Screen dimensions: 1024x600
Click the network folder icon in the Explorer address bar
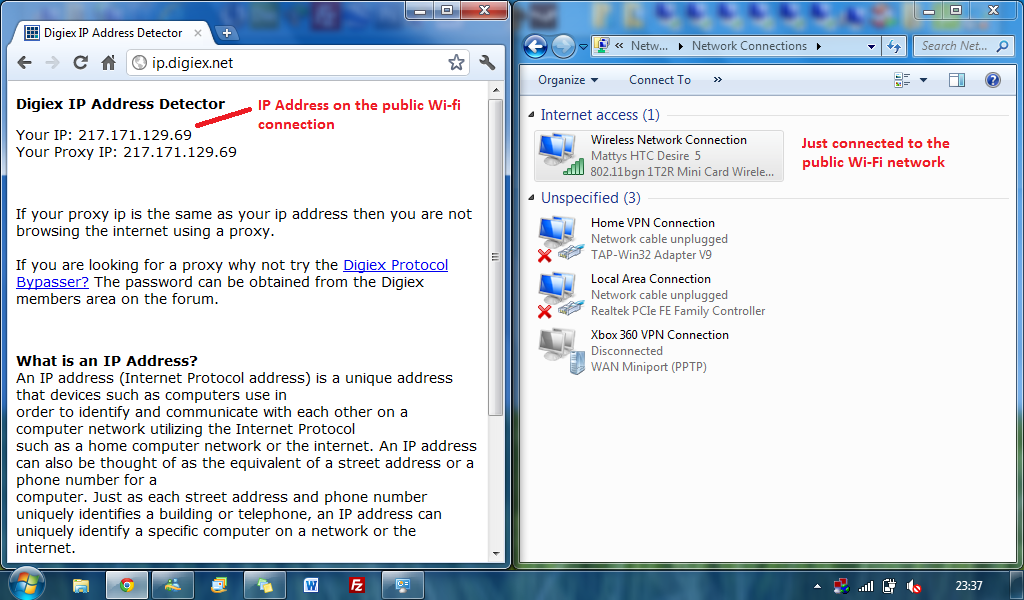point(601,46)
